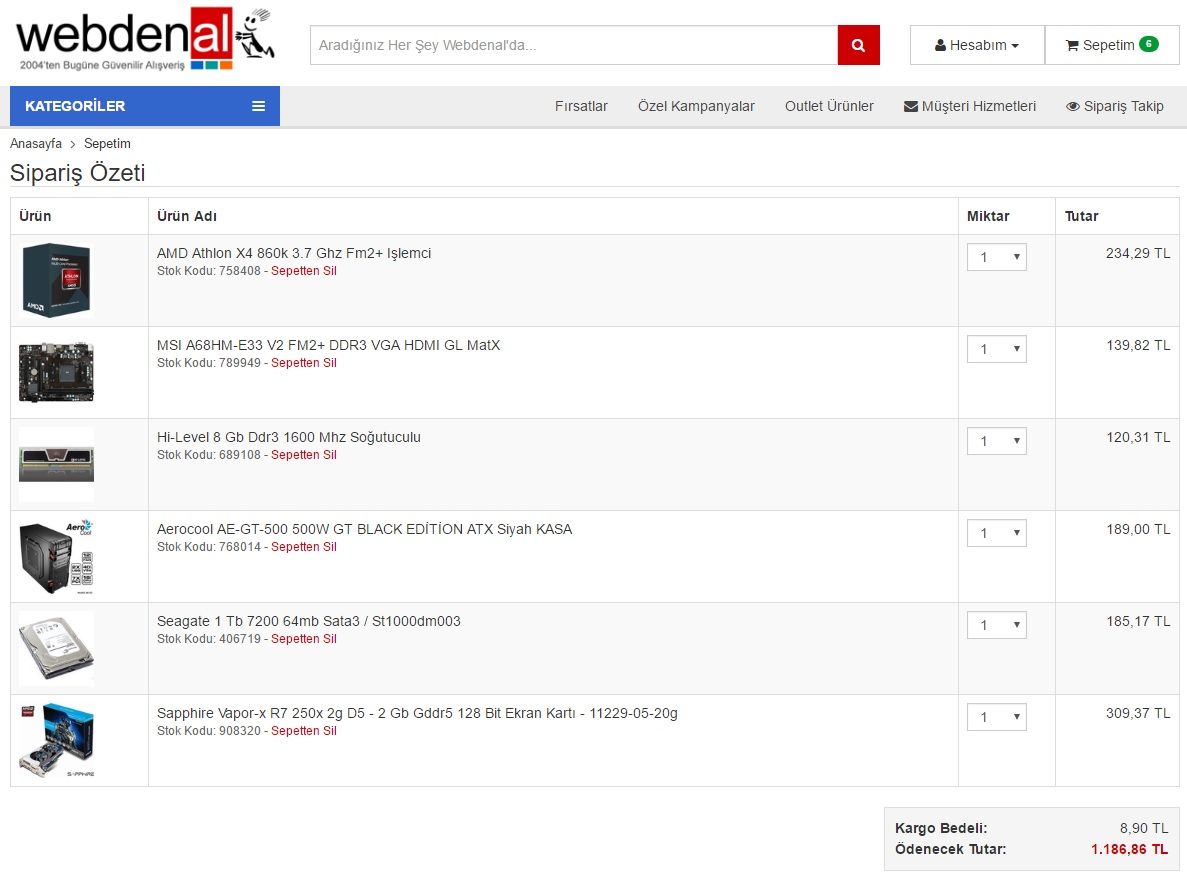Open Aerocool AE-GT-500 product link
The width and height of the screenshot is (1187, 880).
pos(364,529)
